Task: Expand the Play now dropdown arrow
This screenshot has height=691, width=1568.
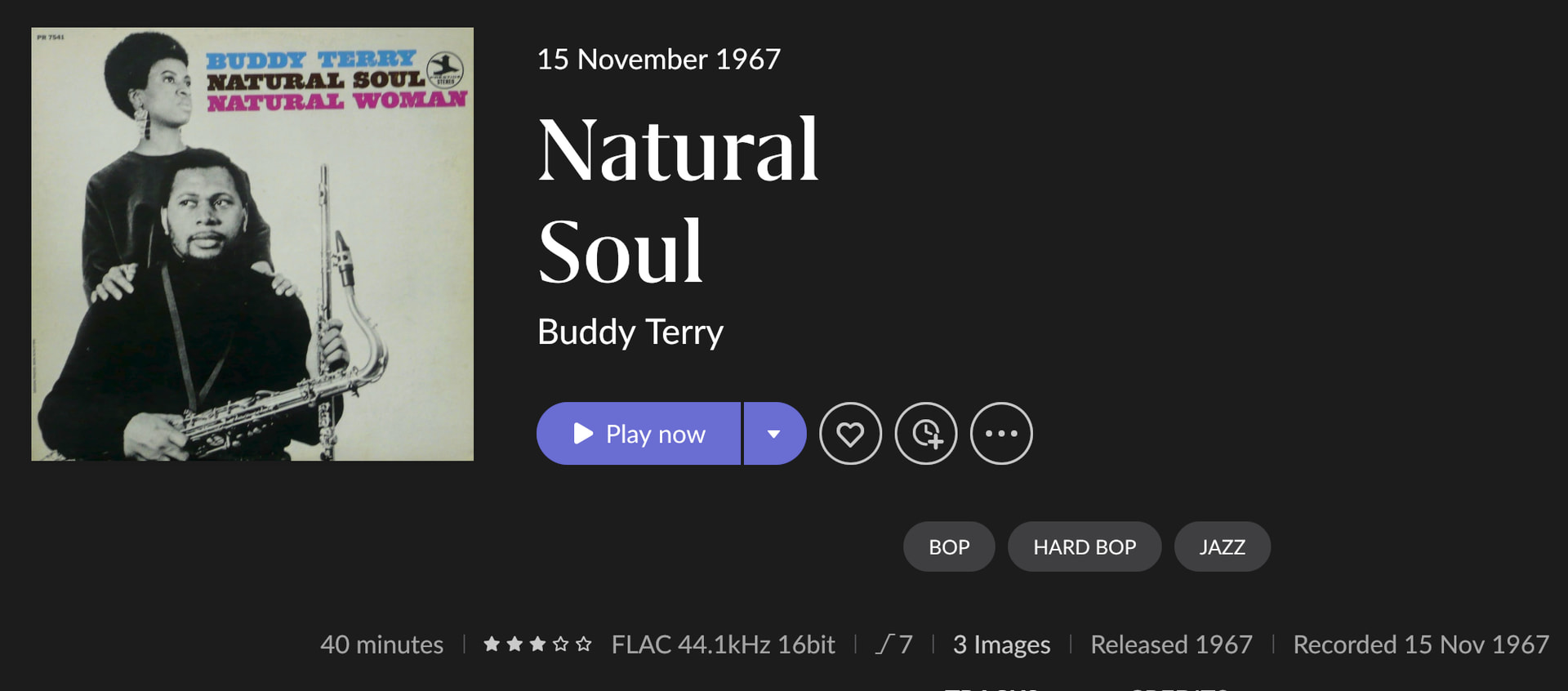Action: pos(774,434)
